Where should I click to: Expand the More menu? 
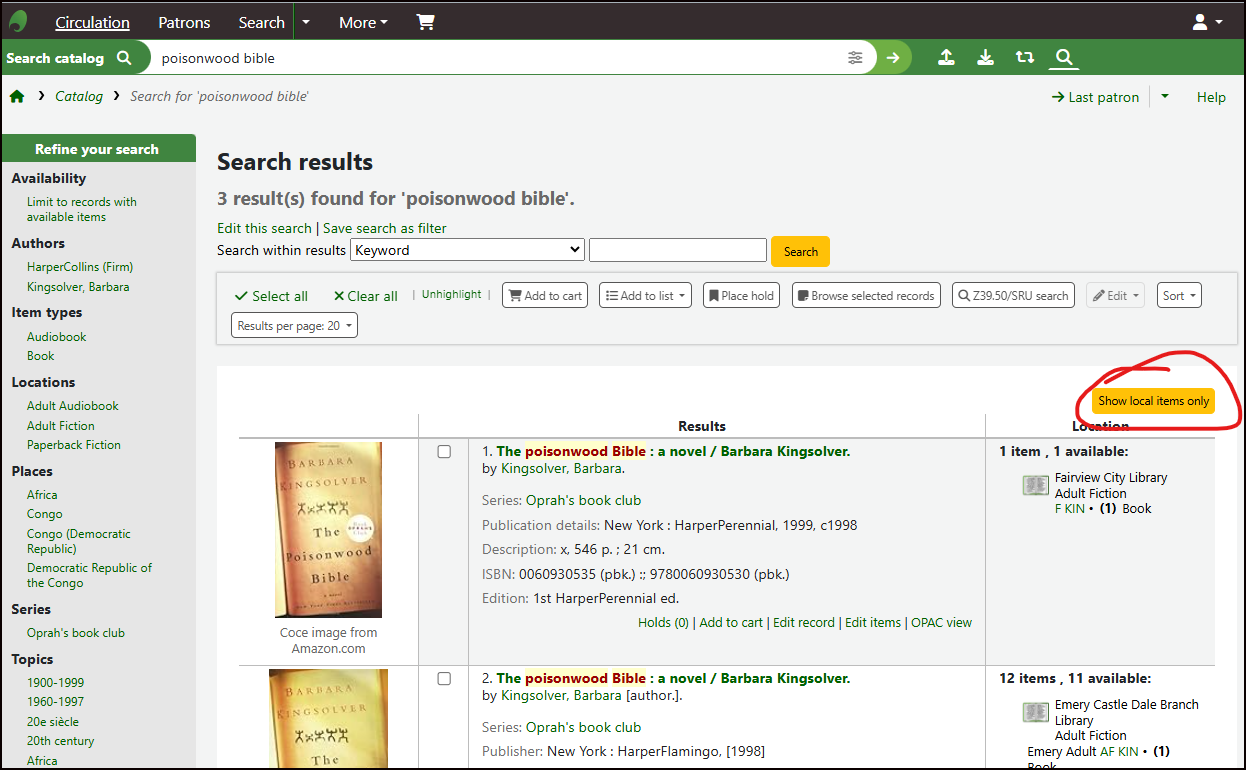click(x=363, y=22)
